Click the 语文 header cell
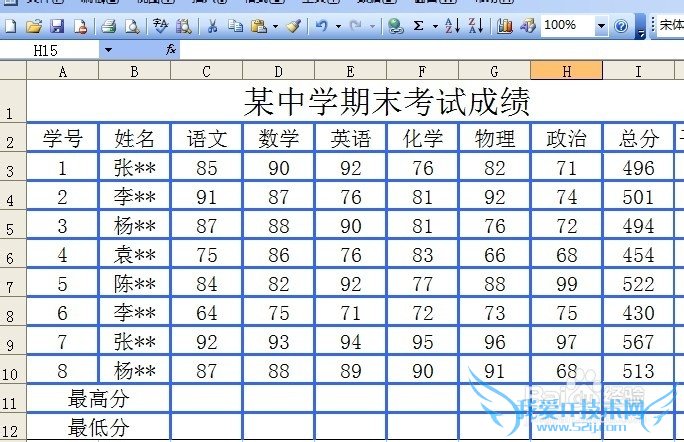 [x=207, y=138]
